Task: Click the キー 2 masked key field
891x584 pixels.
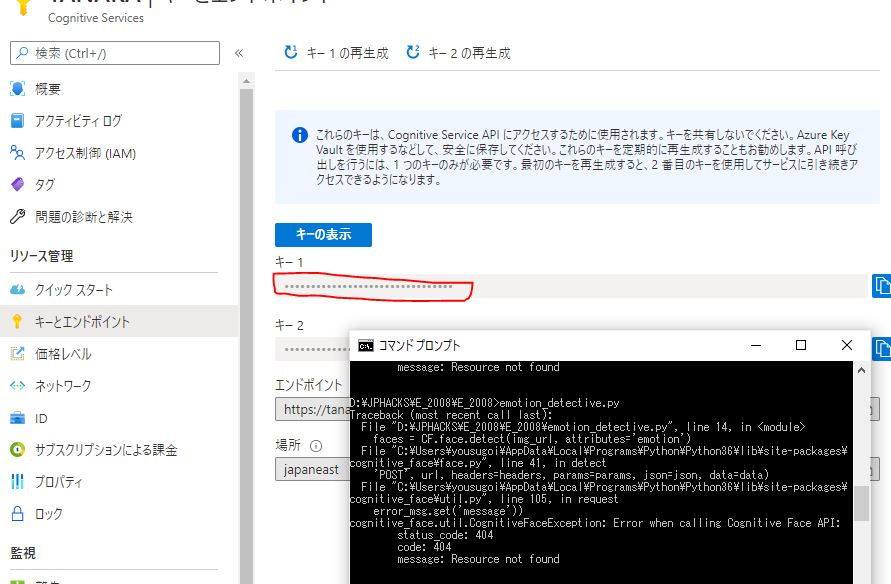Action: [x=313, y=349]
